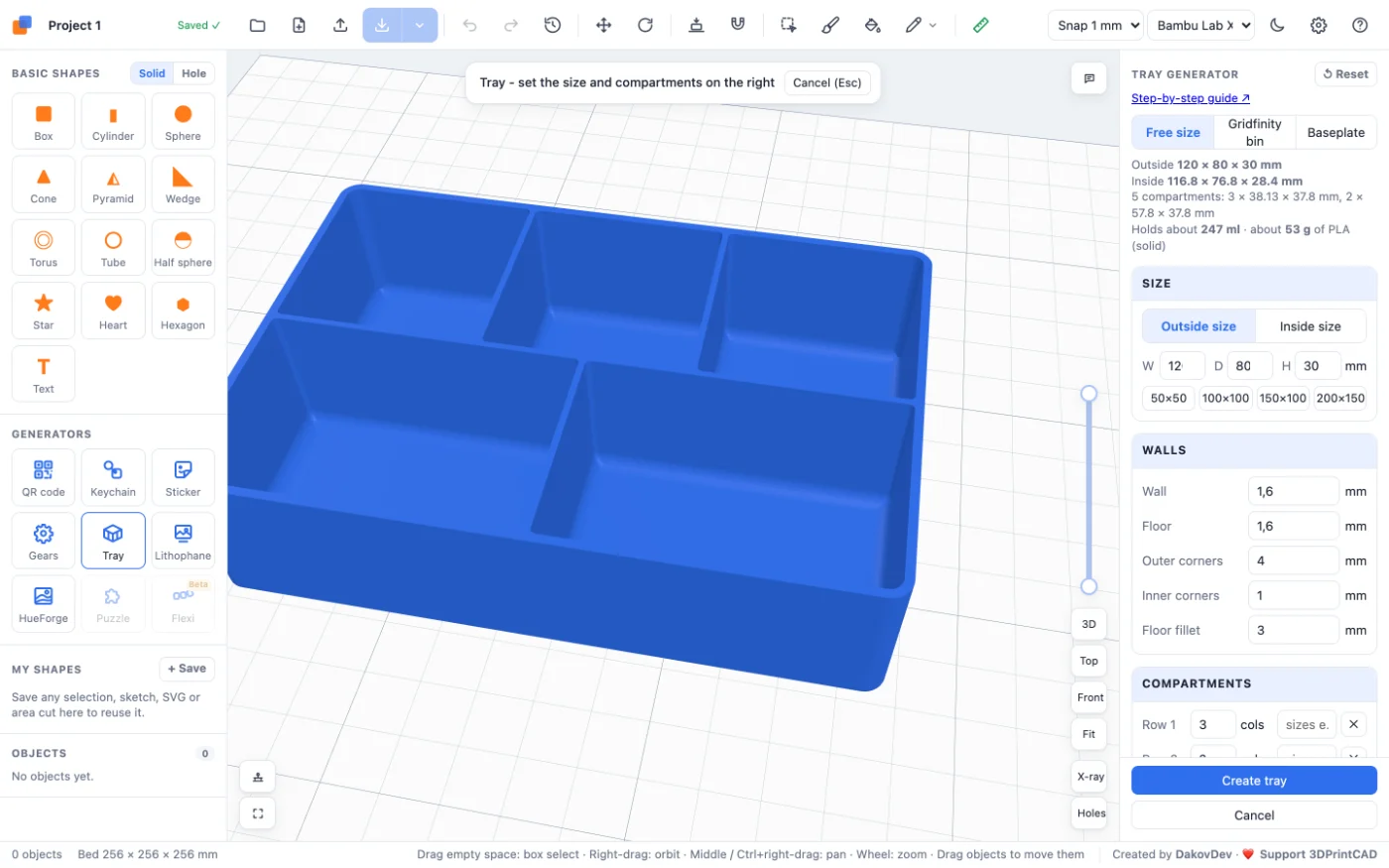Image resolution: width=1389 pixels, height=868 pixels.
Task: Add a Heart shape
Action: [x=113, y=311]
